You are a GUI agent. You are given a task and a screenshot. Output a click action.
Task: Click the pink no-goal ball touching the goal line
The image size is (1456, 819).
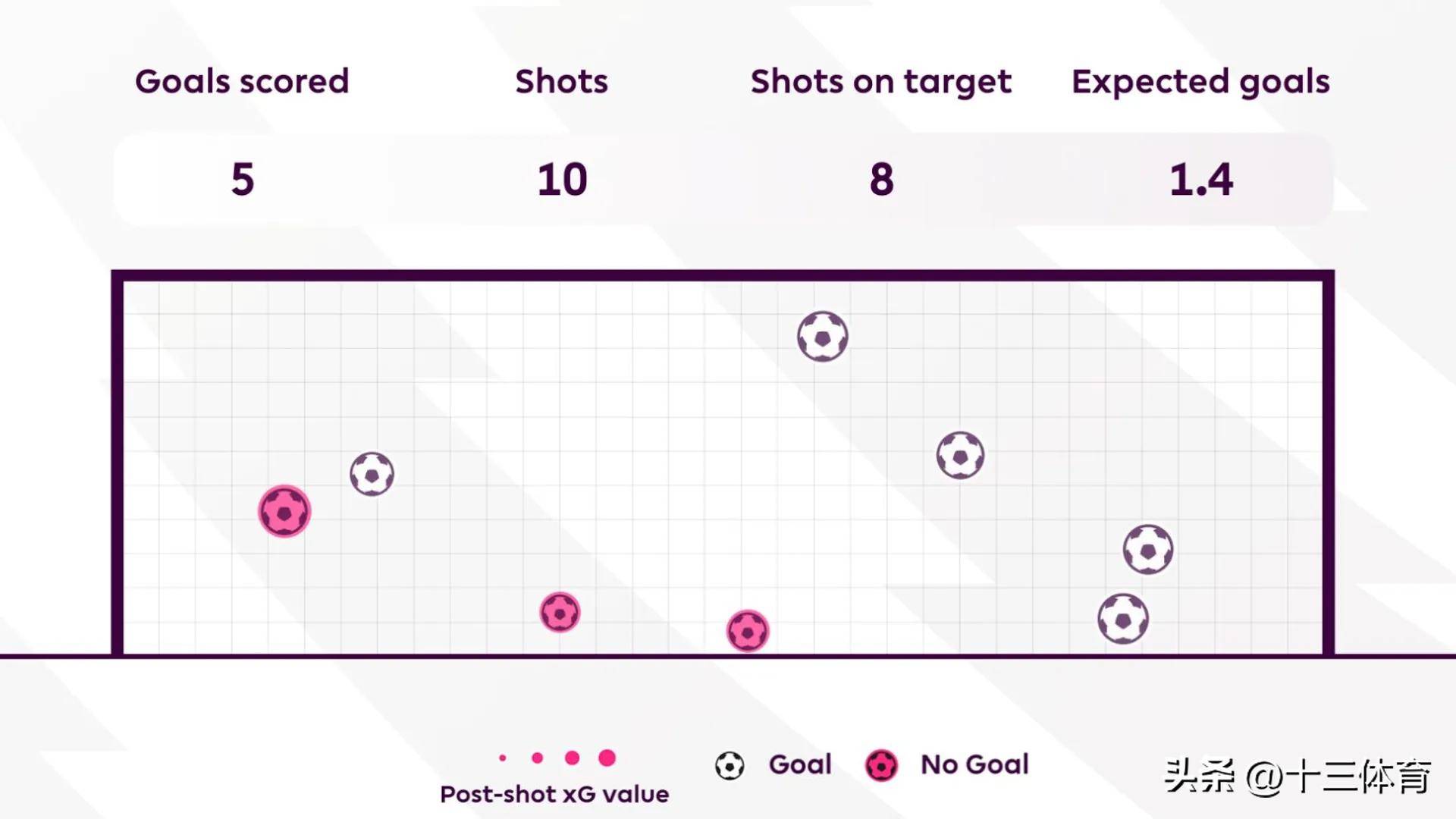pos(748,631)
